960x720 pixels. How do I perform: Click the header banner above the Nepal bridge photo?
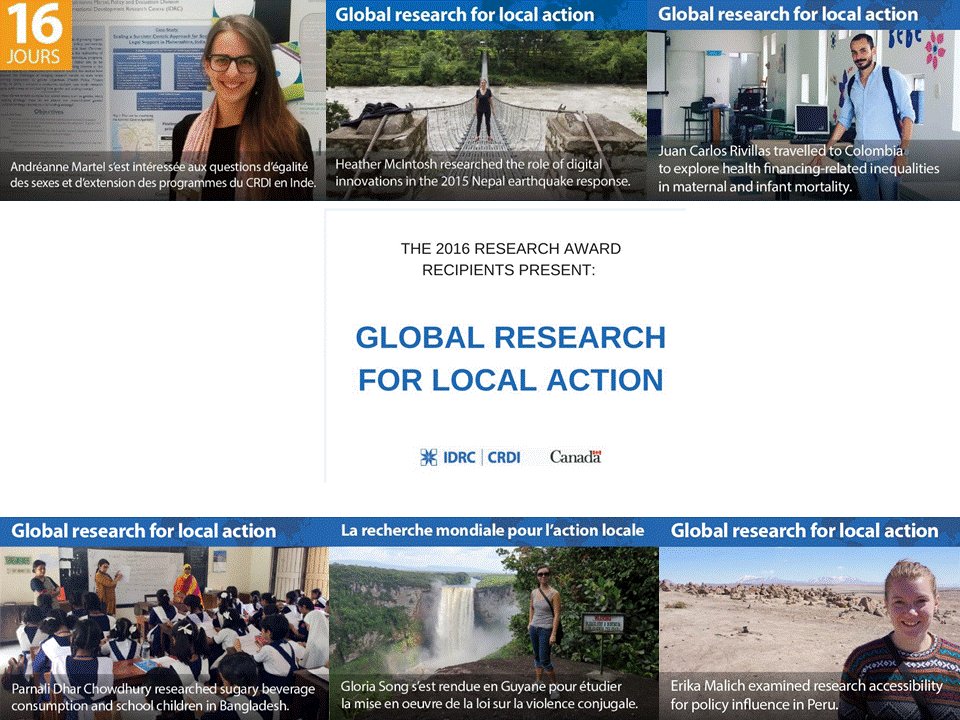coord(486,15)
